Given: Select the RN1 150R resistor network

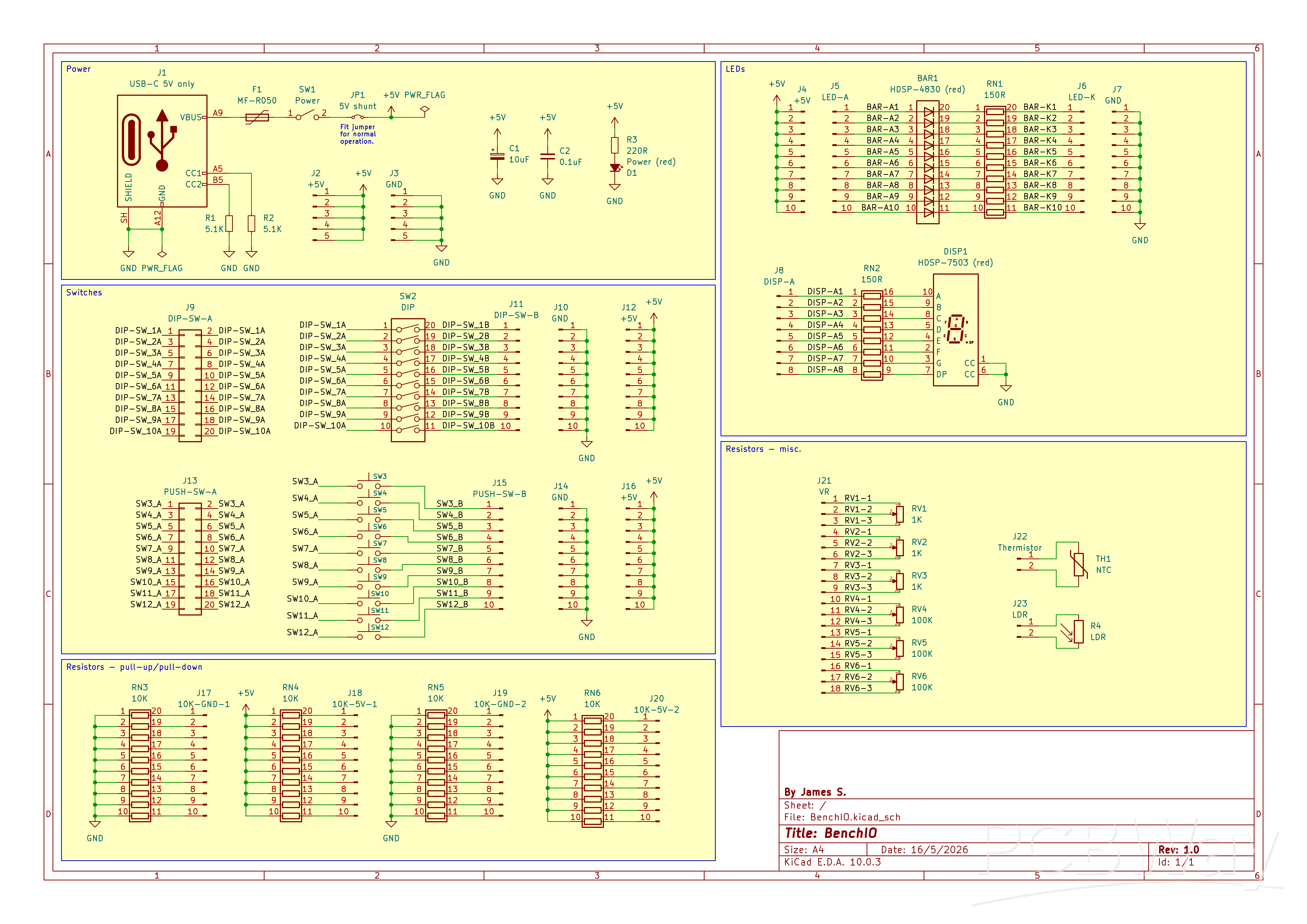Looking at the screenshot, I should (x=994, y=162).
